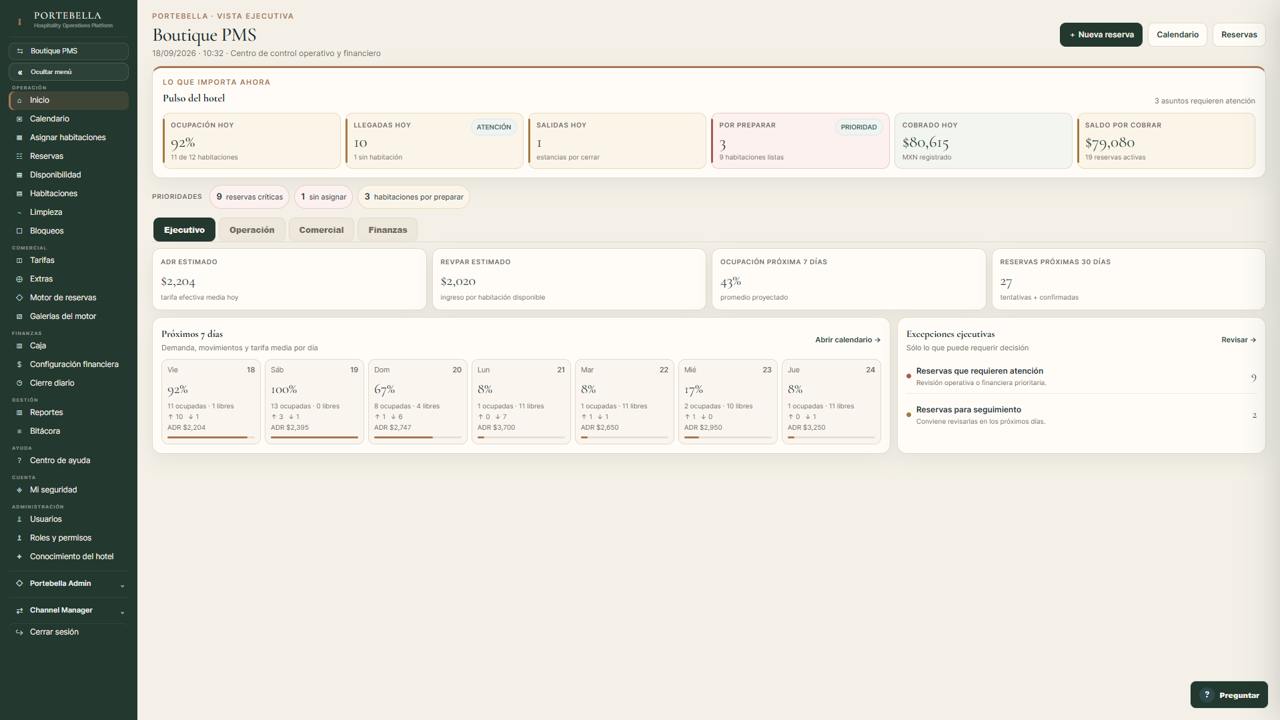This screenshot has width=1280, height=720.
Task: Open Limpieza from its sidebar icon
Action: pyautogui.click(x=19, y=212)
